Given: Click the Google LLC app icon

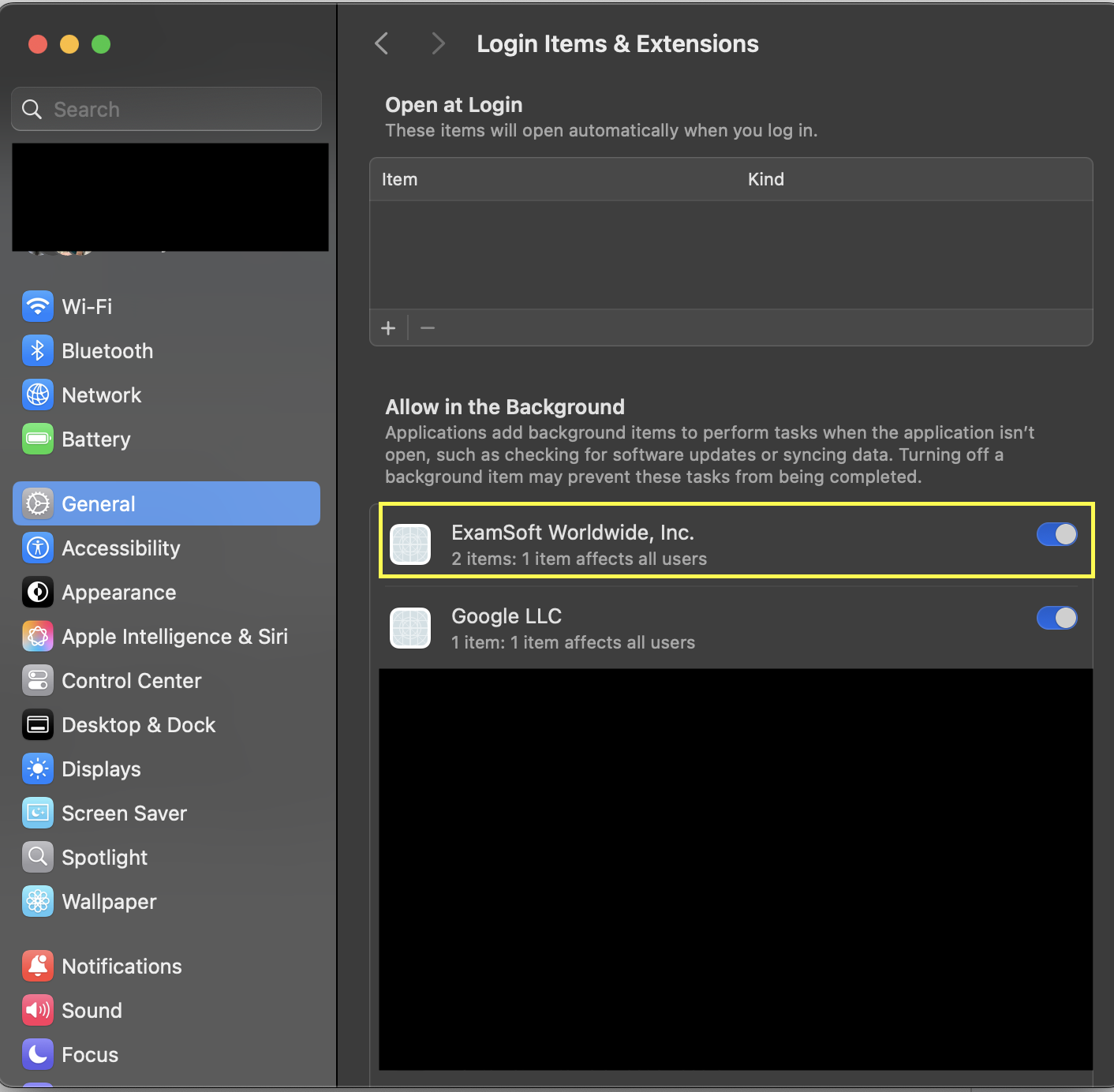Looking at the screenshot, I should 410,628.
